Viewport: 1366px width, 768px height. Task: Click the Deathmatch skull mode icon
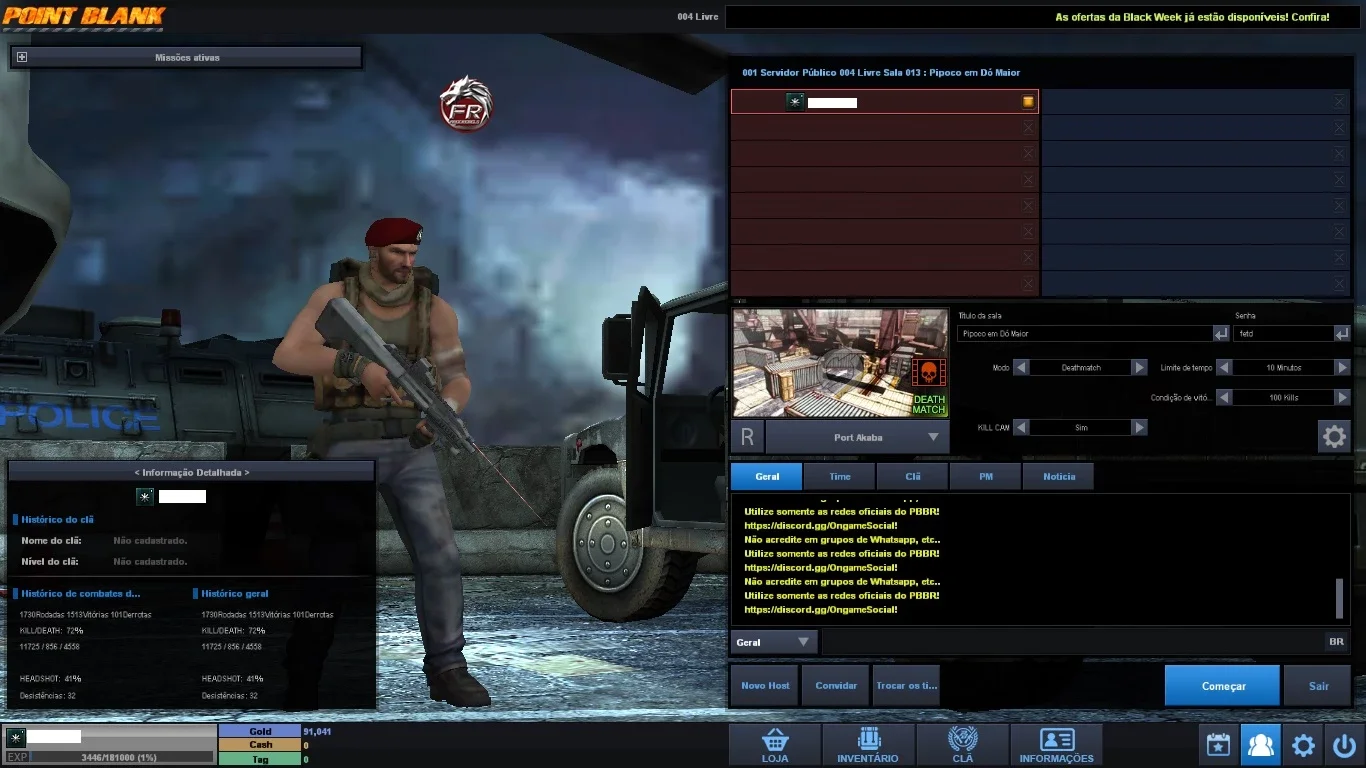point(928,373)
